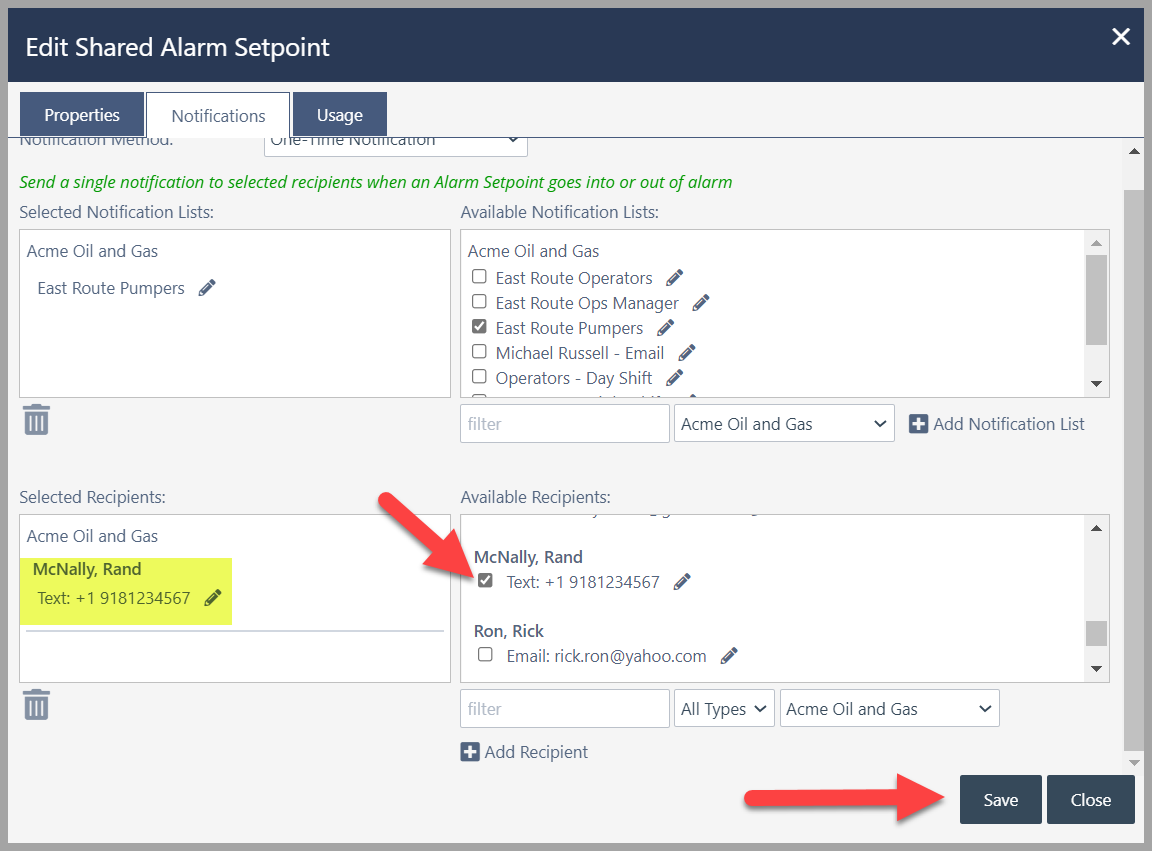
Task: Open the All Types recipient filter dropdown
Action: click(x=724, y=708)
